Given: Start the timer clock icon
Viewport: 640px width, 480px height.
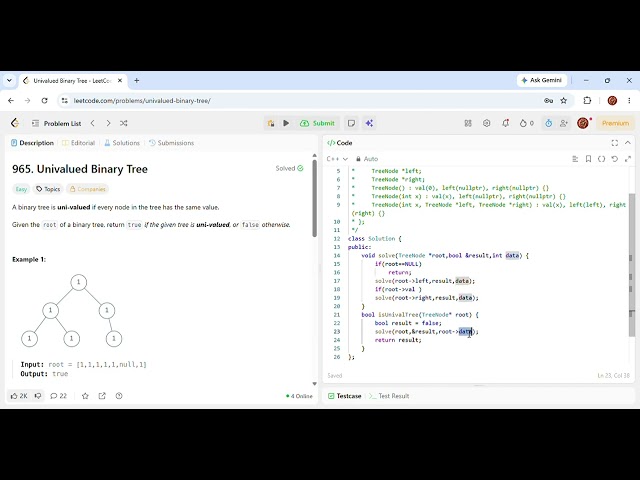Looking at the screenshot, I should (548, 123).
